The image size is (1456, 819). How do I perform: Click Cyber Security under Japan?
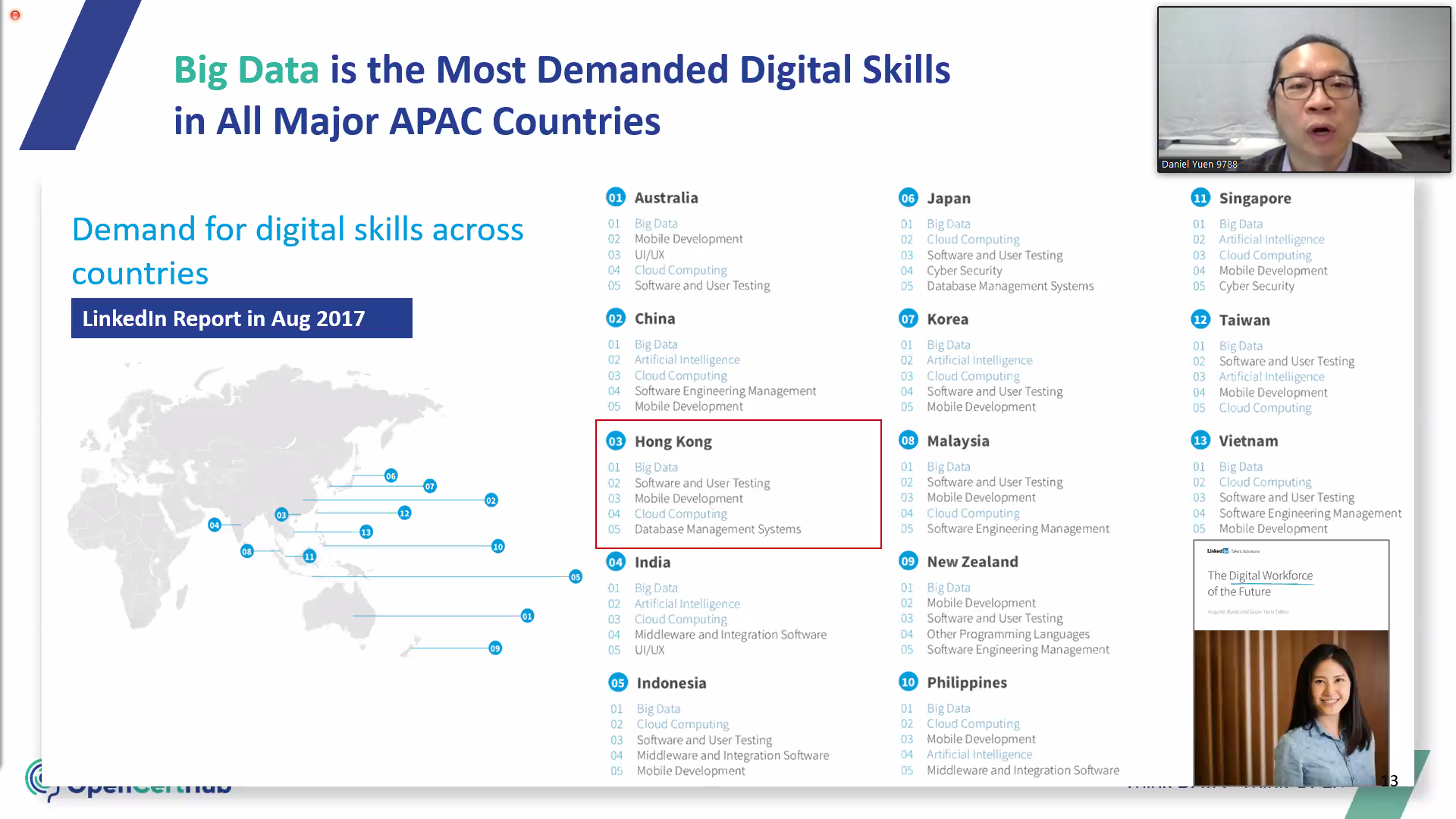pos(964,271)
